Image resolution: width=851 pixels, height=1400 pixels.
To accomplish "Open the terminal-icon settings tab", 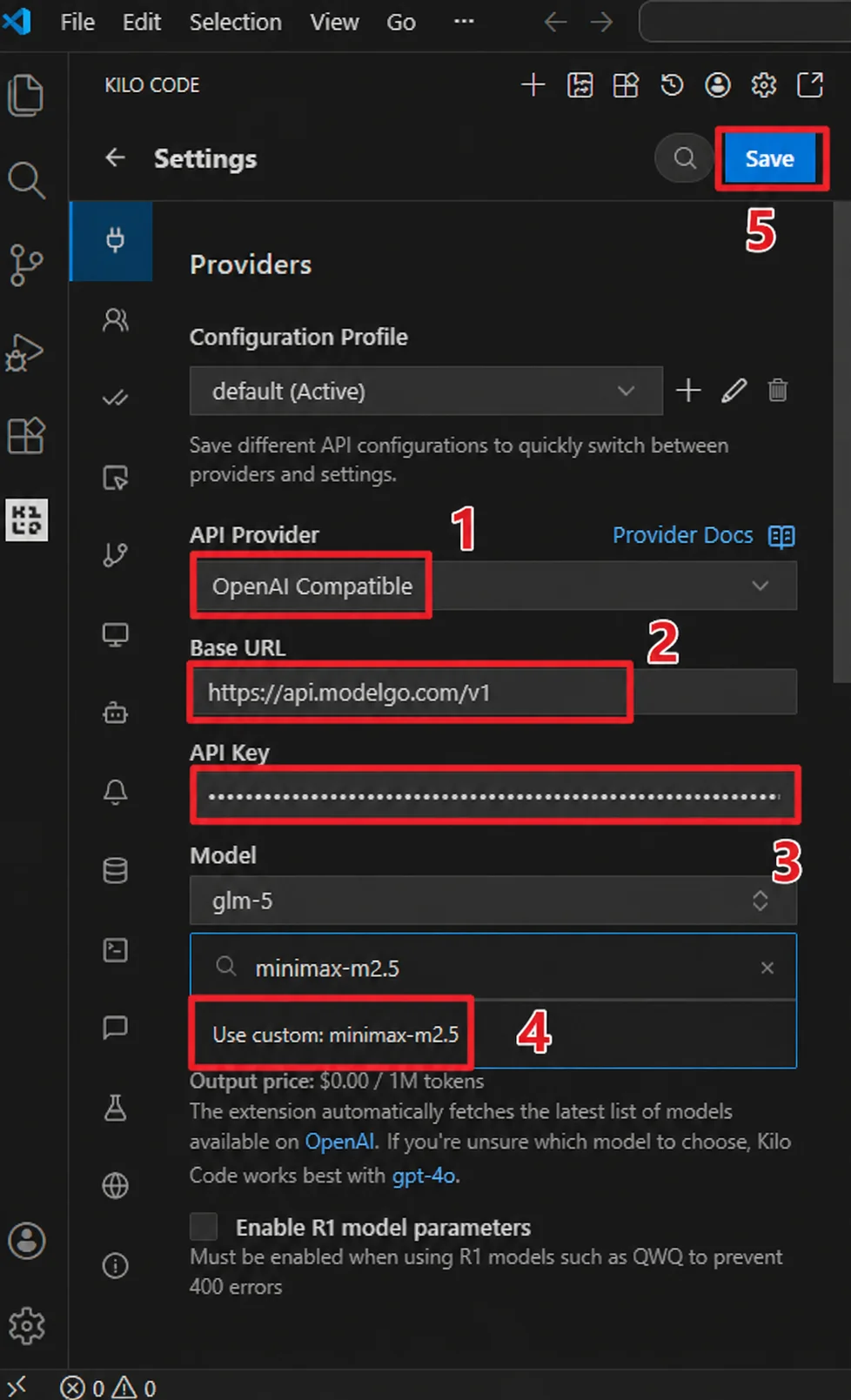I will (115, 949).
